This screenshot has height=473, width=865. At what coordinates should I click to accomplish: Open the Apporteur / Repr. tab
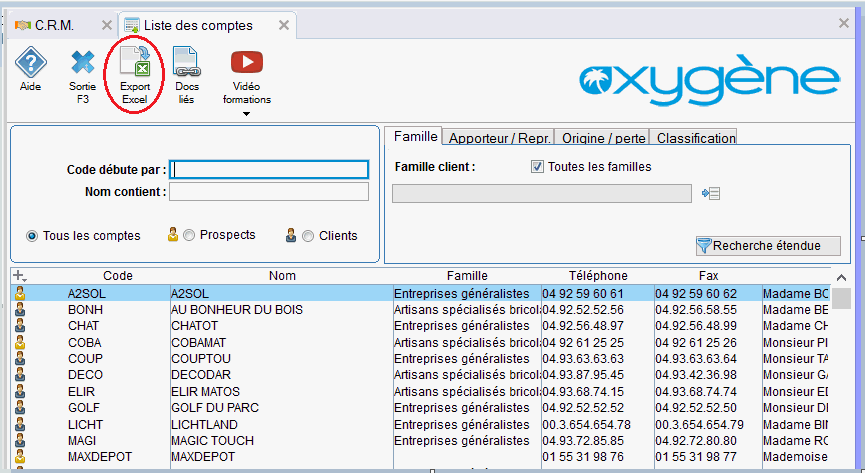point(499,138)
